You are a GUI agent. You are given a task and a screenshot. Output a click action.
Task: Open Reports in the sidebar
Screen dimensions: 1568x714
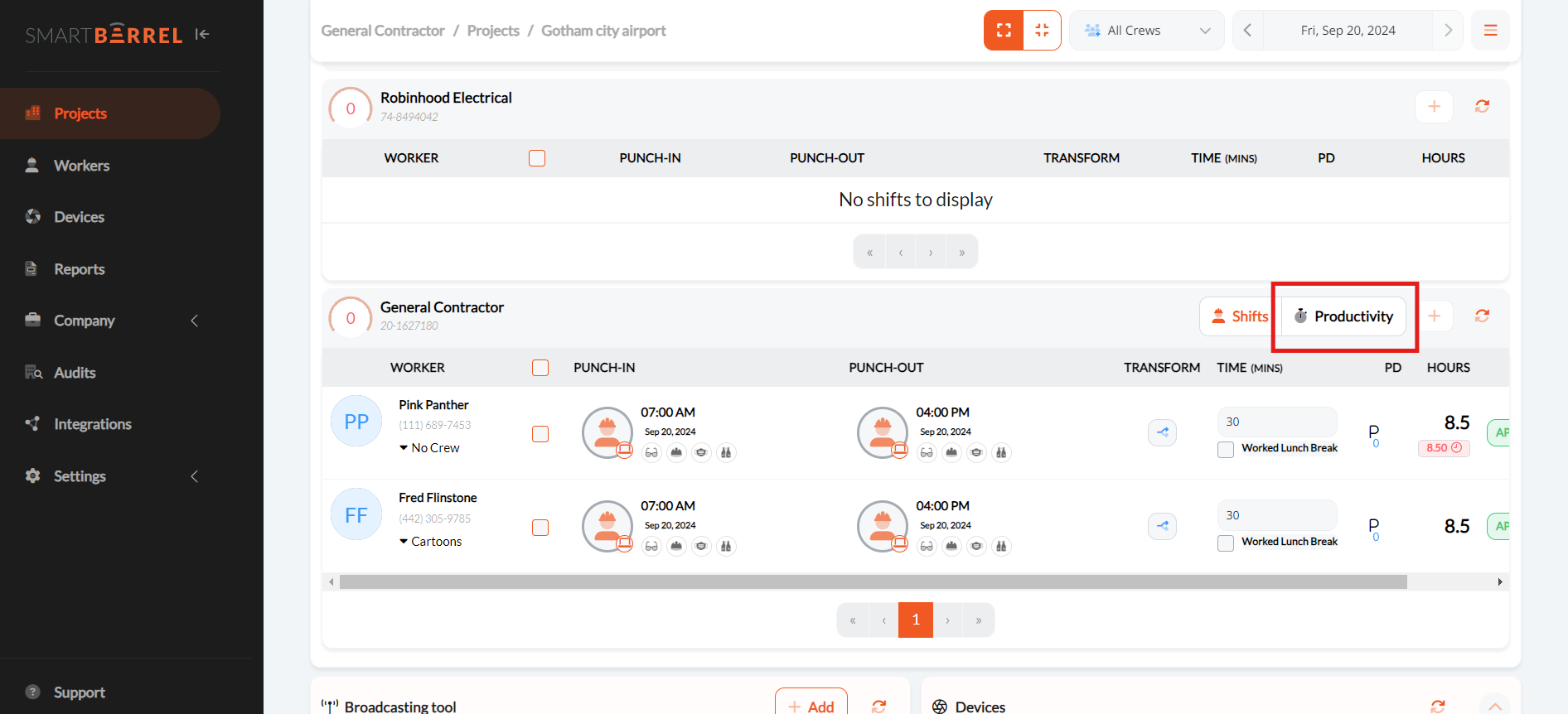[79, 269]
